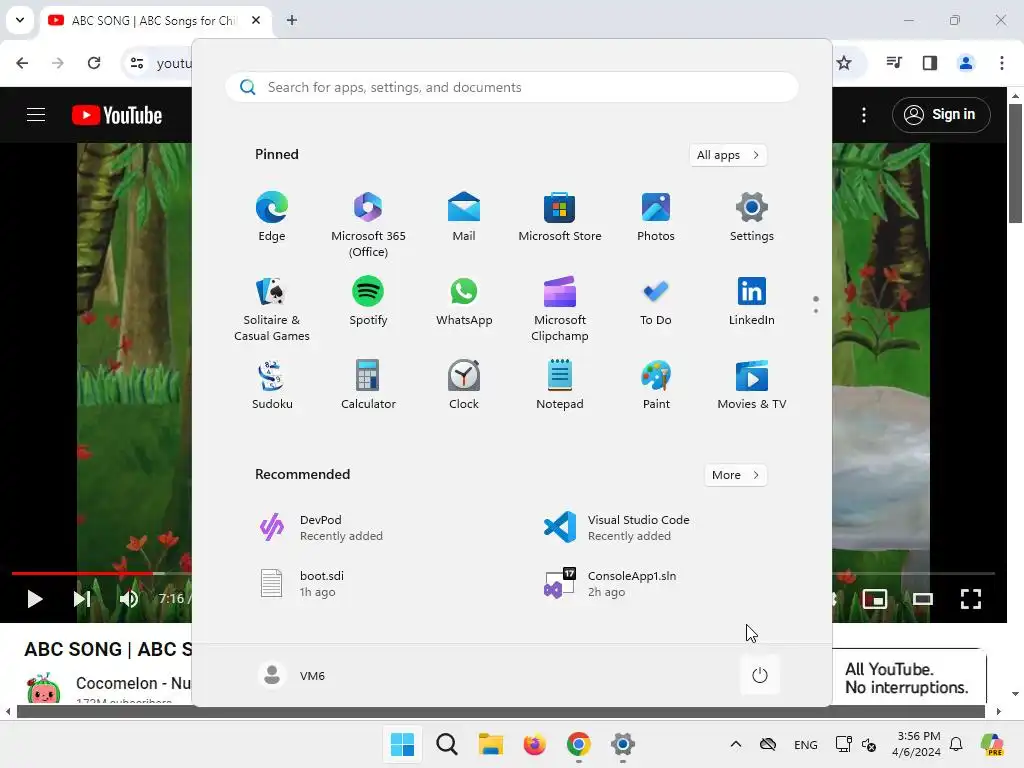1024x768 pixels.
Task: Expand the All apps list
Action: [728, 155]
